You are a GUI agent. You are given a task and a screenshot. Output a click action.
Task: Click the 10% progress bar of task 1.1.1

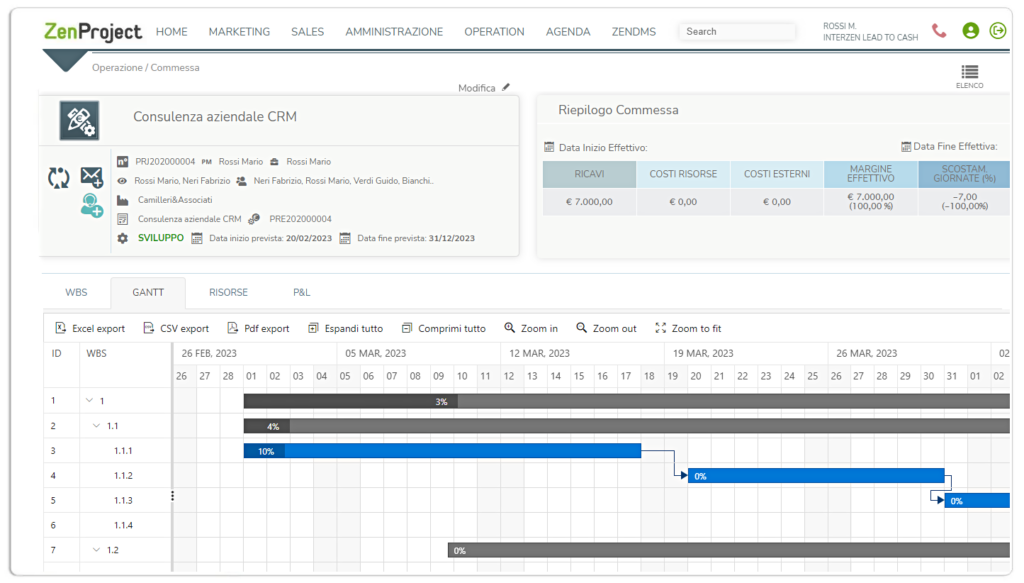point(265,450)
